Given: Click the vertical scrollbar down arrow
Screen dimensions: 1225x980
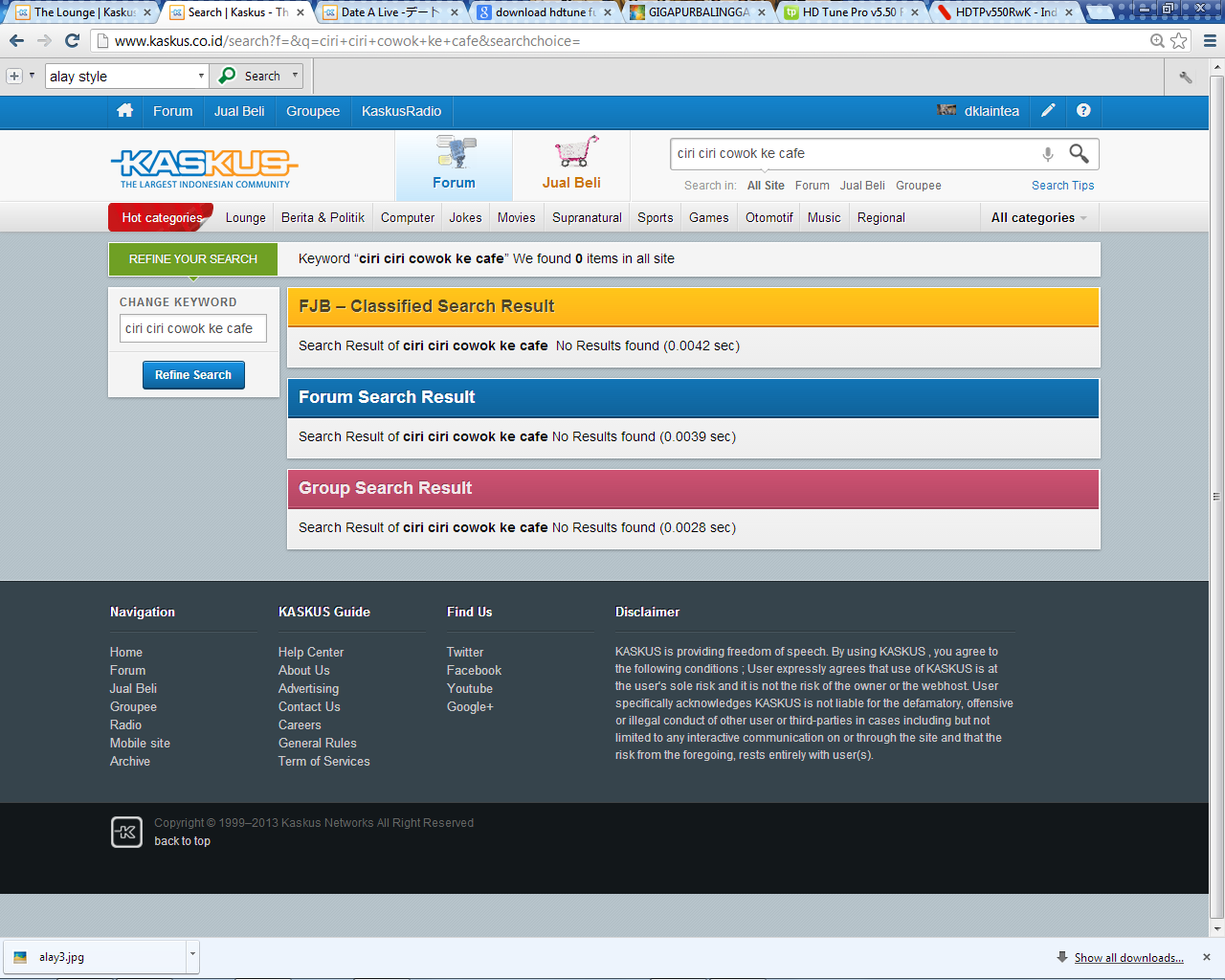Looking at the screenshot, I should click(1216, 928).
